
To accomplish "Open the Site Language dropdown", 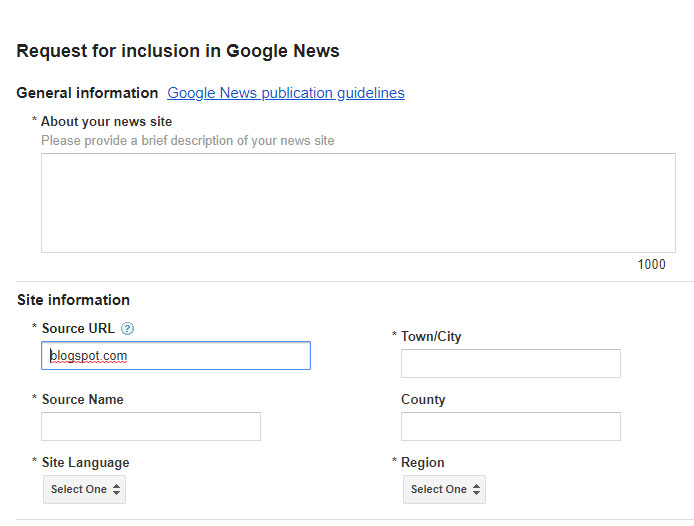I will click(x=85, y=489).
